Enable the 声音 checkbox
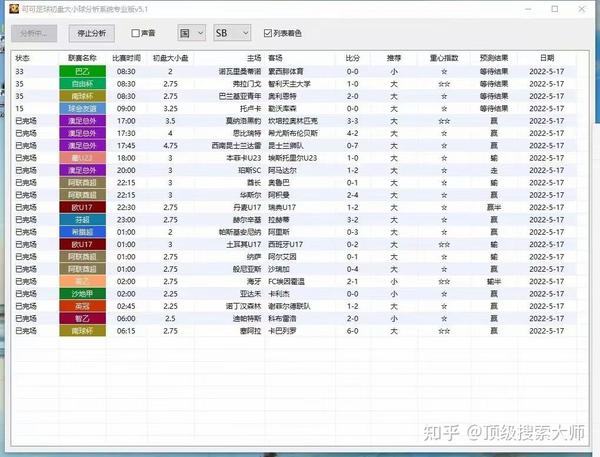This screenshot has width=600, height=457. 135,33
